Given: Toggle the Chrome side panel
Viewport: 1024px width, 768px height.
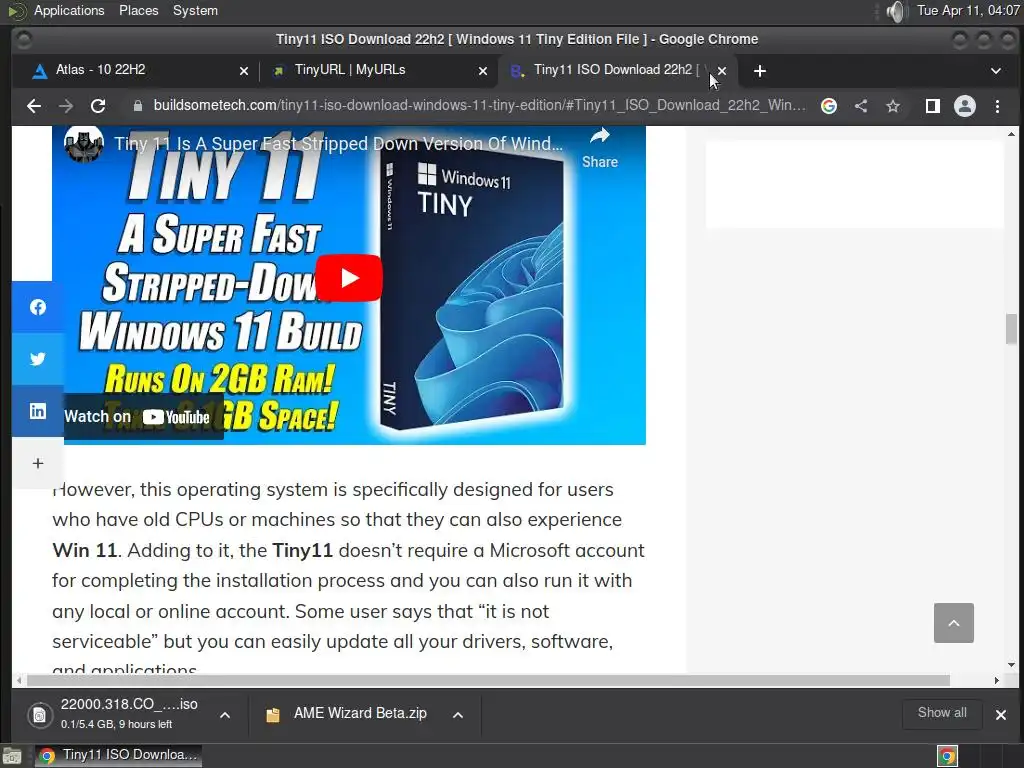Looking at the screenshot, I should pos(933,106).
